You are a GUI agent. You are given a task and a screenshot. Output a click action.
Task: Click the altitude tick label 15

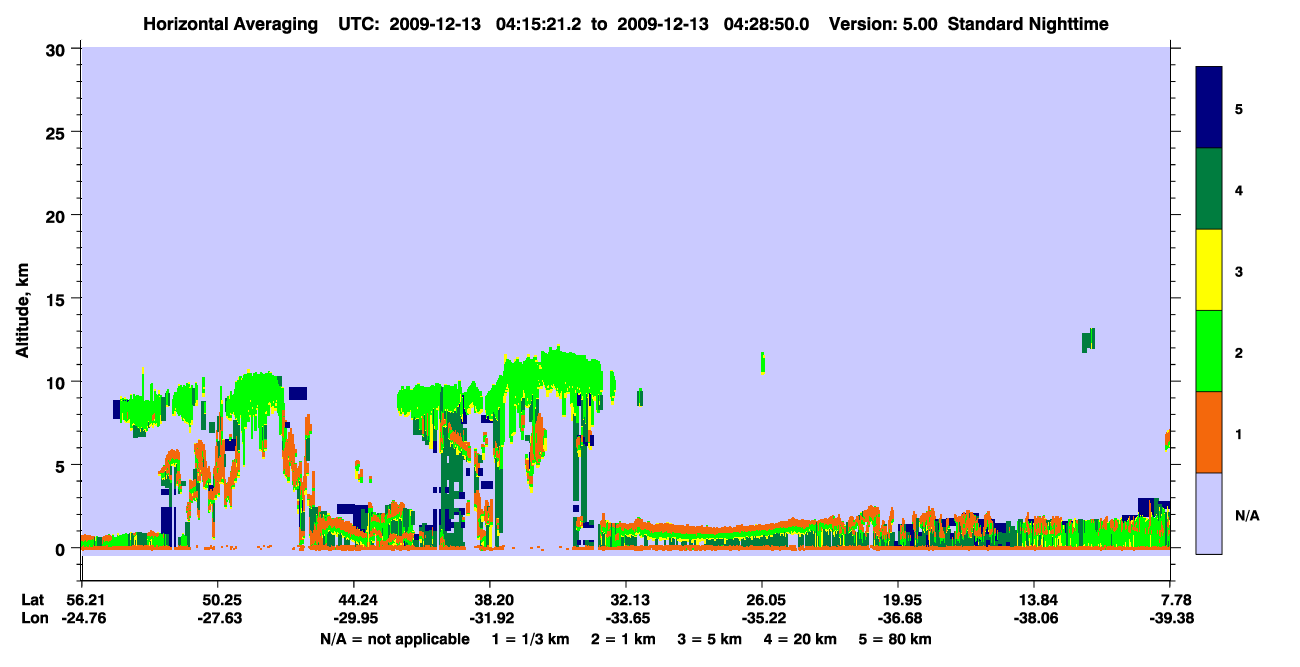(x=58, y=299)
